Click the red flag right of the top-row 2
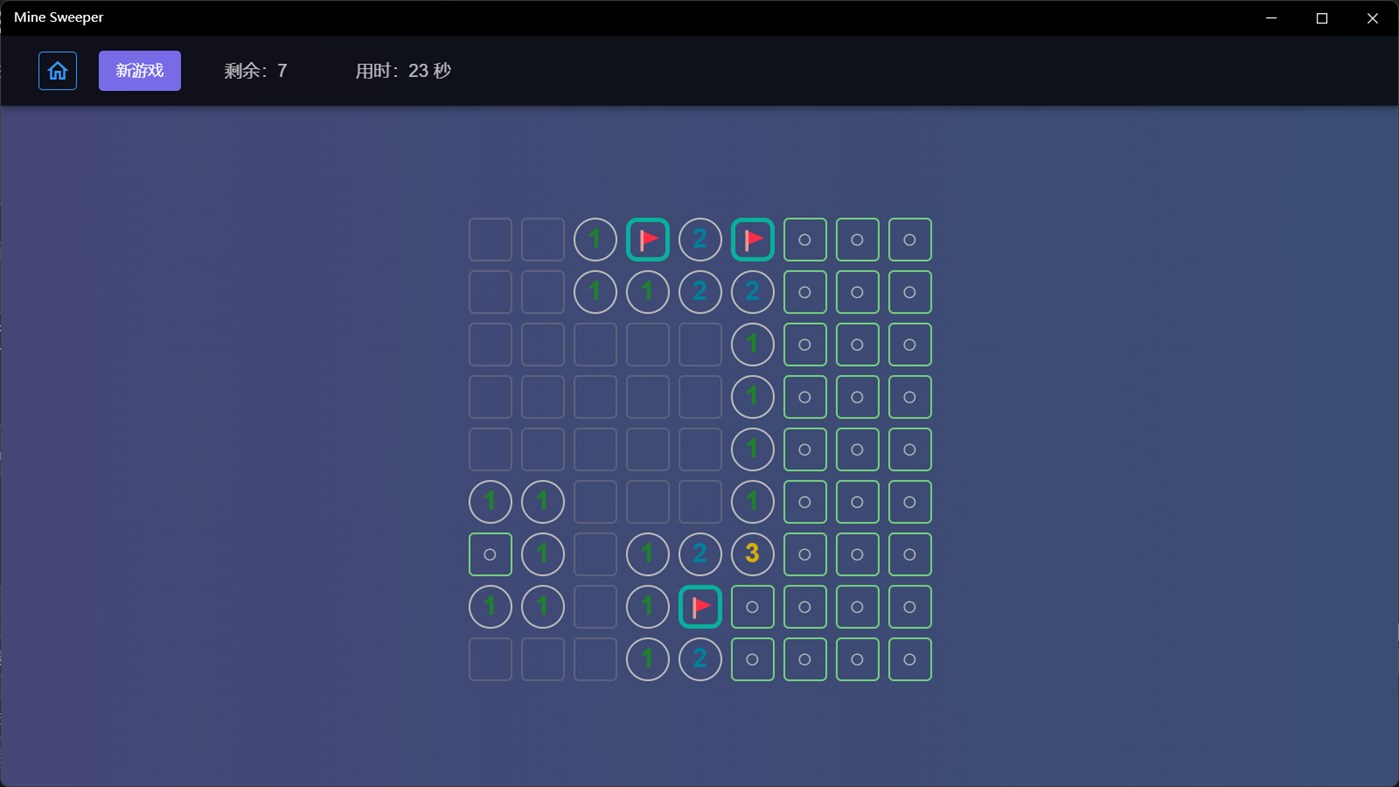The height and width of the screenshot is (787, 1399). point(752,239)
